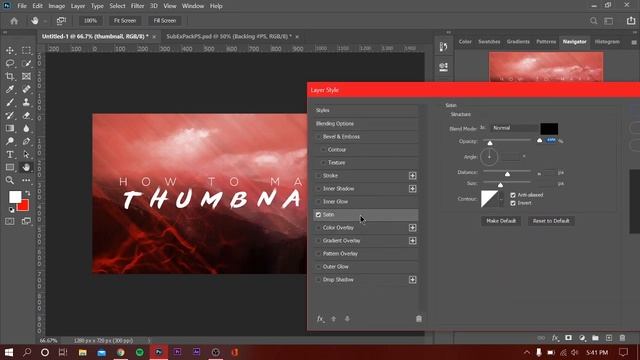Screen dimensions: 640x360
Task: Select the Eyedropper tool
Action: tap(10, 89)
